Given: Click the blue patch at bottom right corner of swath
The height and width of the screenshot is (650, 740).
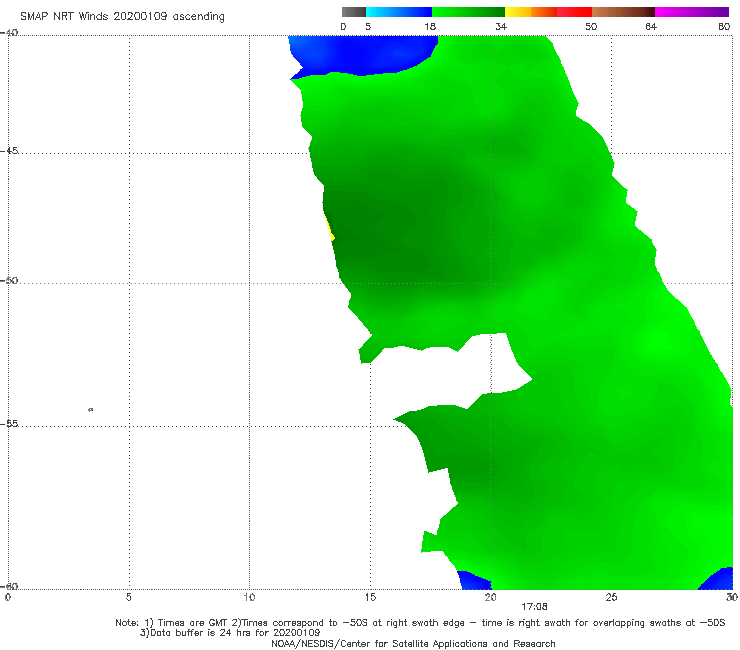Looking at the screenshot, I should (720, 580).
